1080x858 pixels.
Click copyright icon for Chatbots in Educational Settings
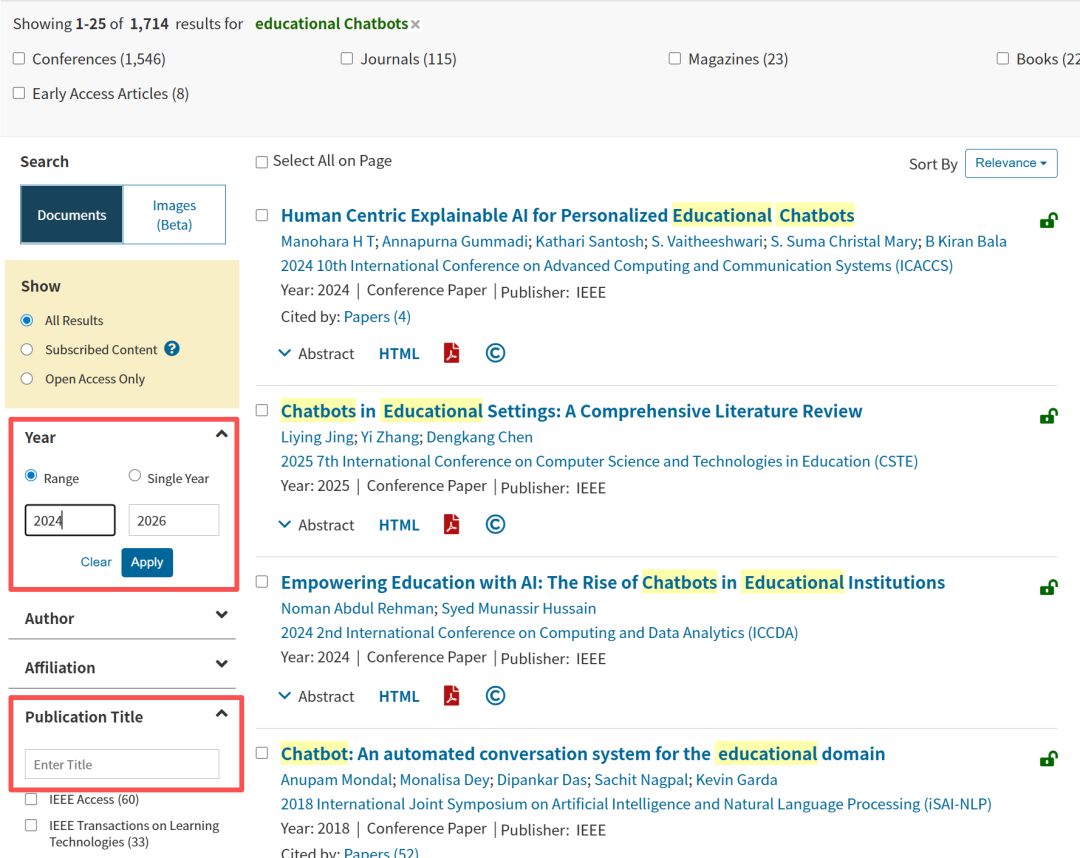pos(495,525)
